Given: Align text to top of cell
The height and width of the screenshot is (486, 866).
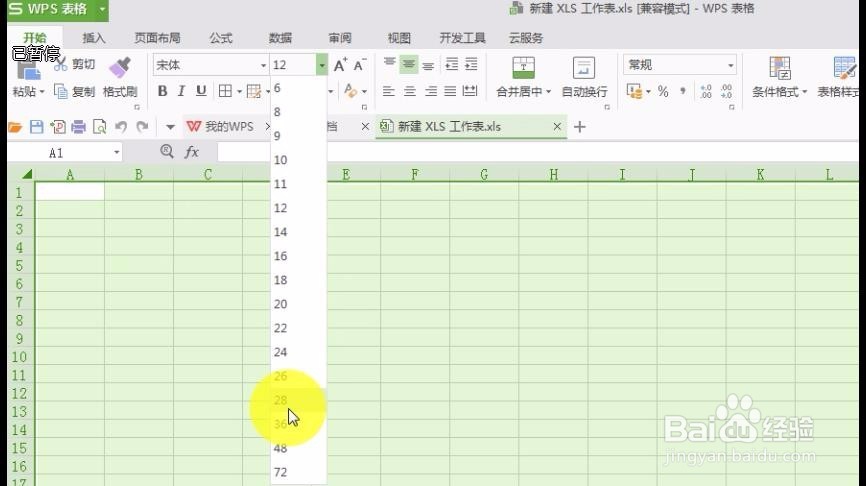Looking at the screenshot, I should pyautogui.click(x=389, y=64).
